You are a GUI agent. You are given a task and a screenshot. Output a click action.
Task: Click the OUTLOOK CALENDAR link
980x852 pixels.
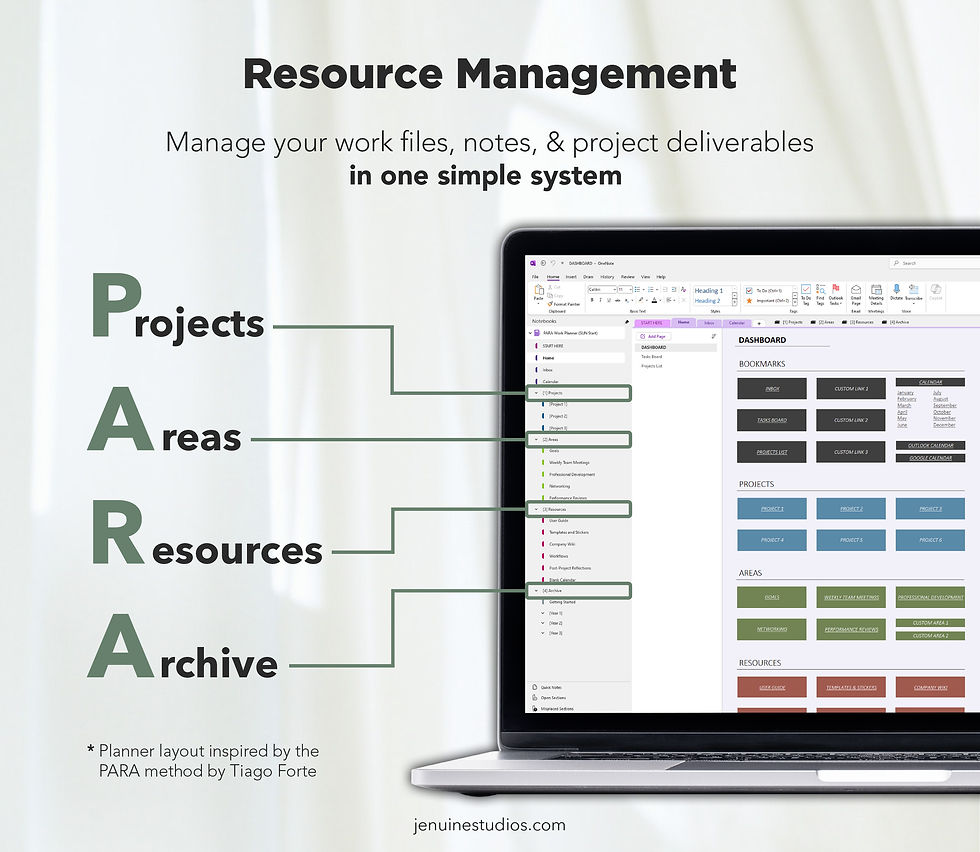pyautogui.click(x=931, y=445)
